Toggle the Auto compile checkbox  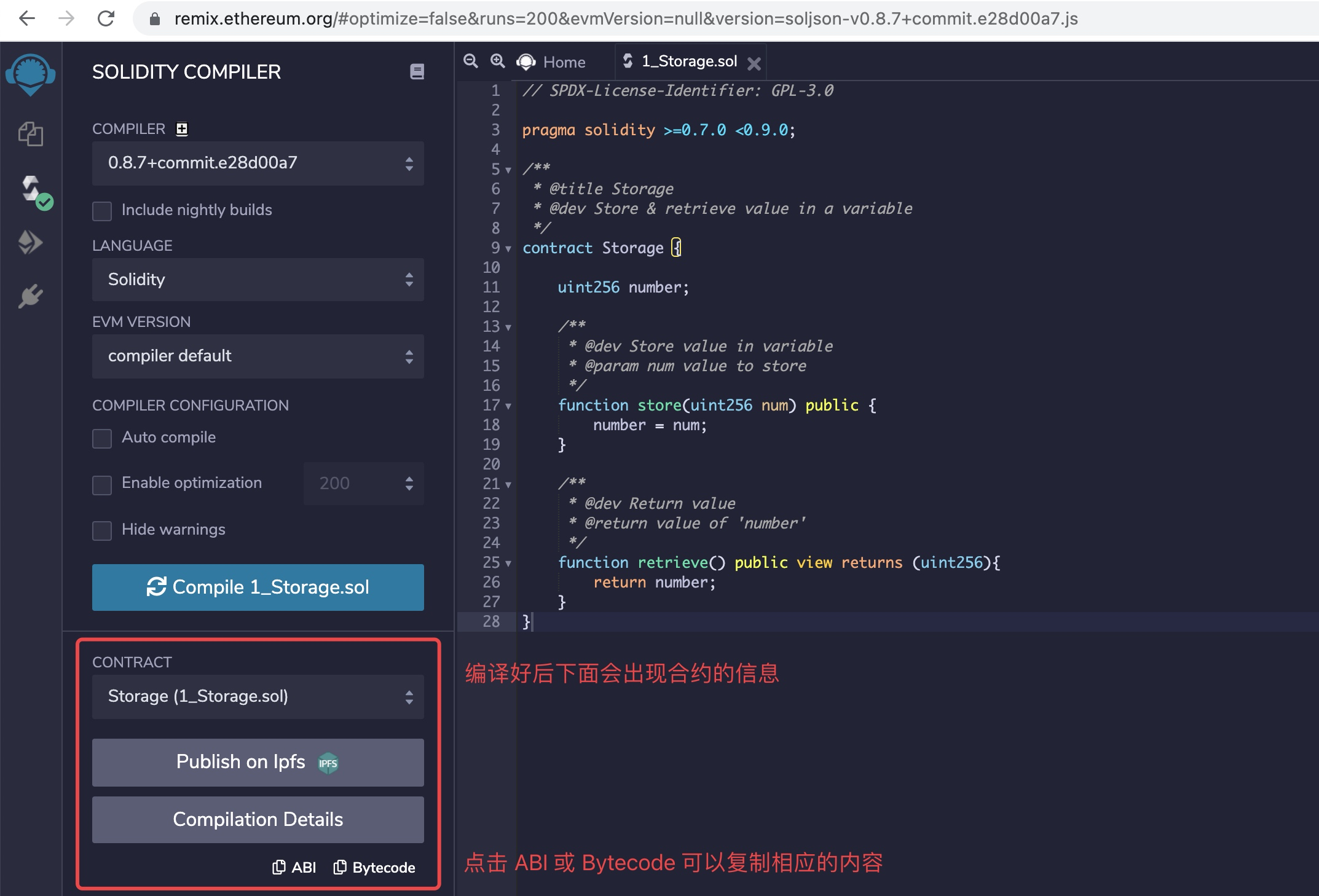102,438
